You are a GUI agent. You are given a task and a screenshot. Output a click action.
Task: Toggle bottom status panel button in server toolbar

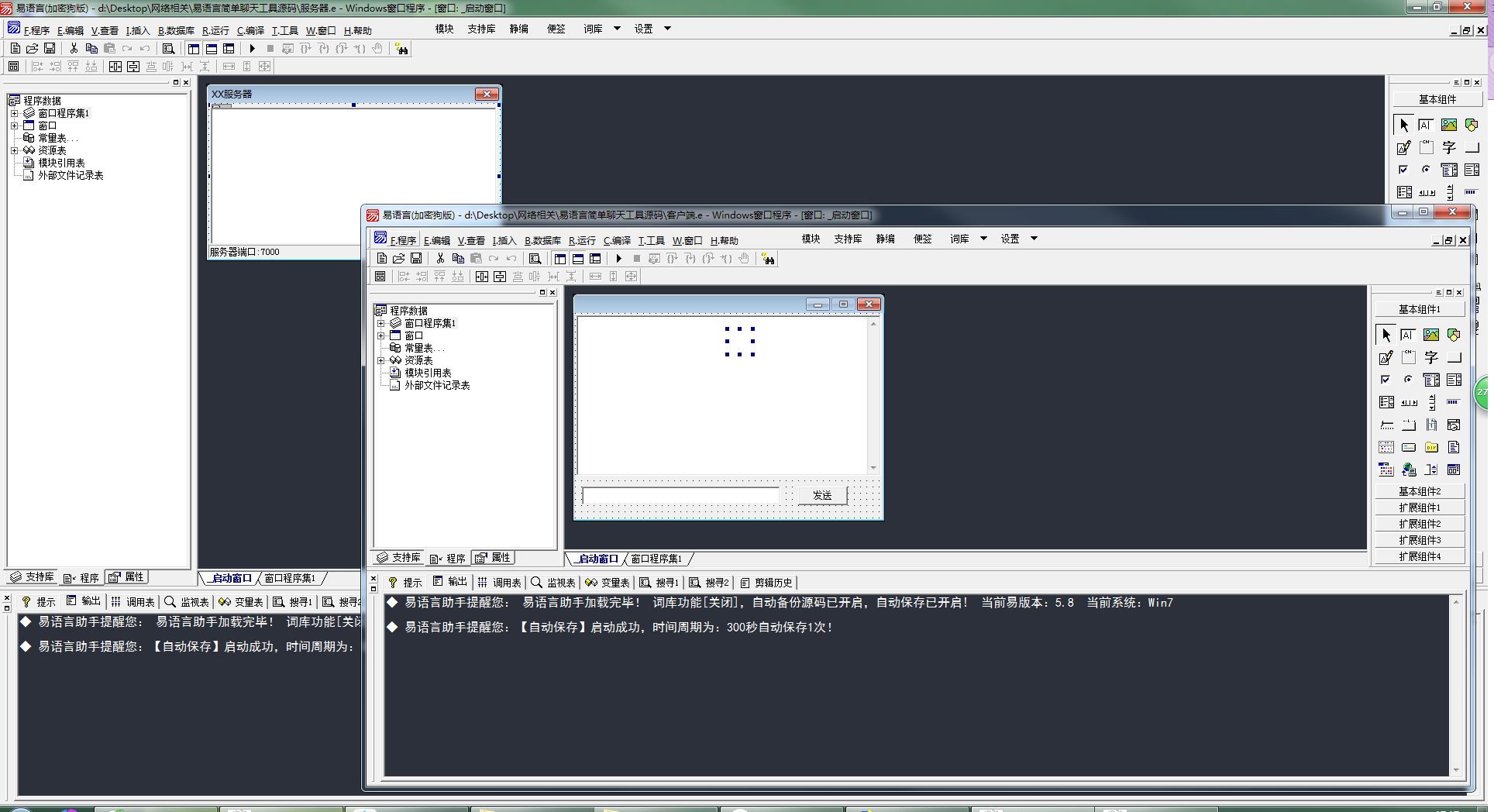pyautogui.click(x=211, y=48)
